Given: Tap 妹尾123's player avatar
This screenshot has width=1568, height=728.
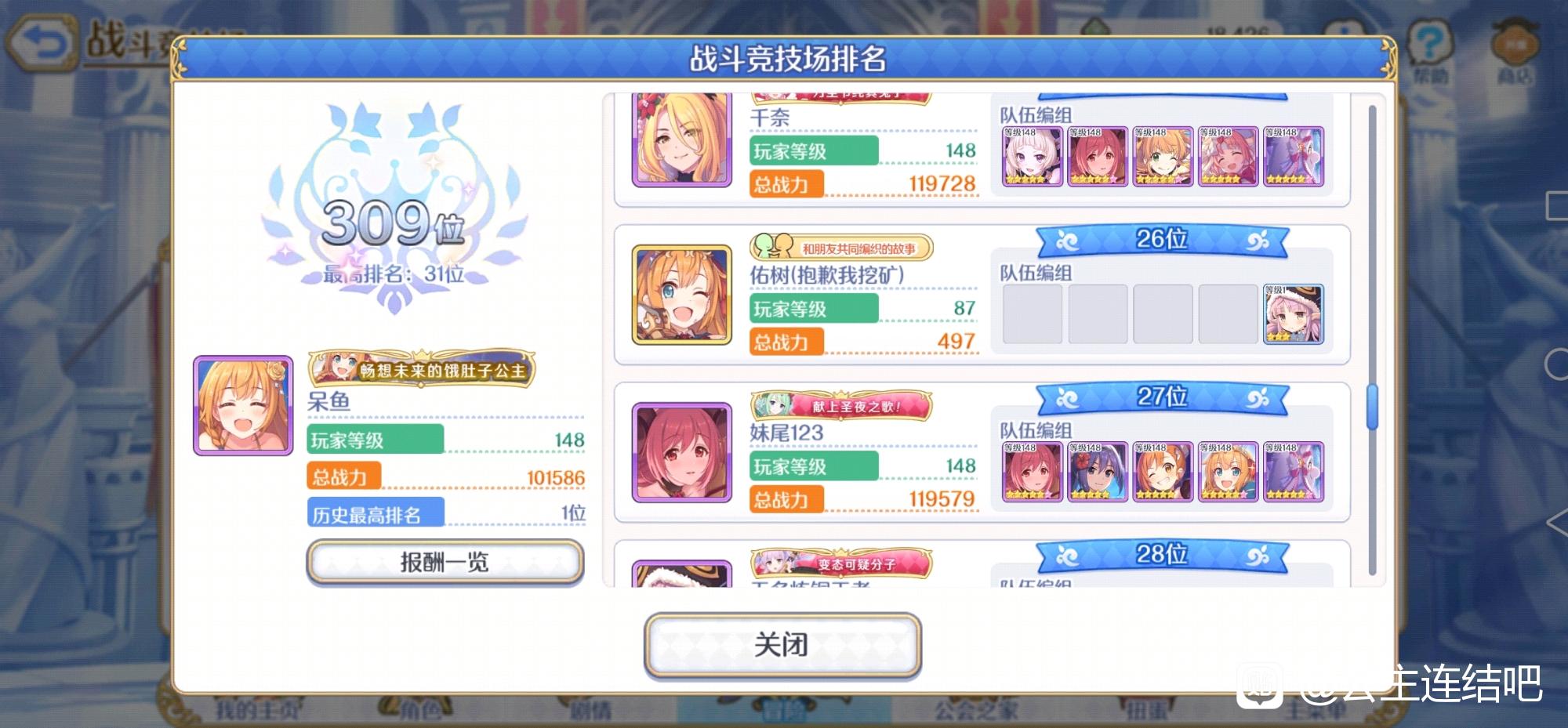Looking at the screenshot, I should 681,453.
